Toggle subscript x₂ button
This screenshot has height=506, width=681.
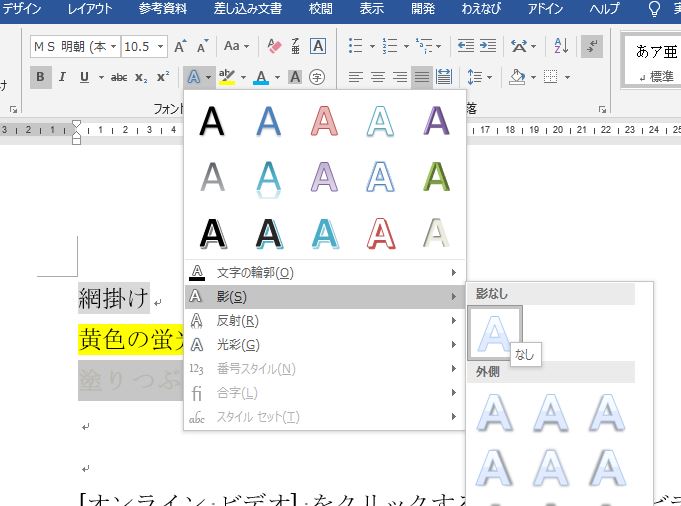point(141,77)
